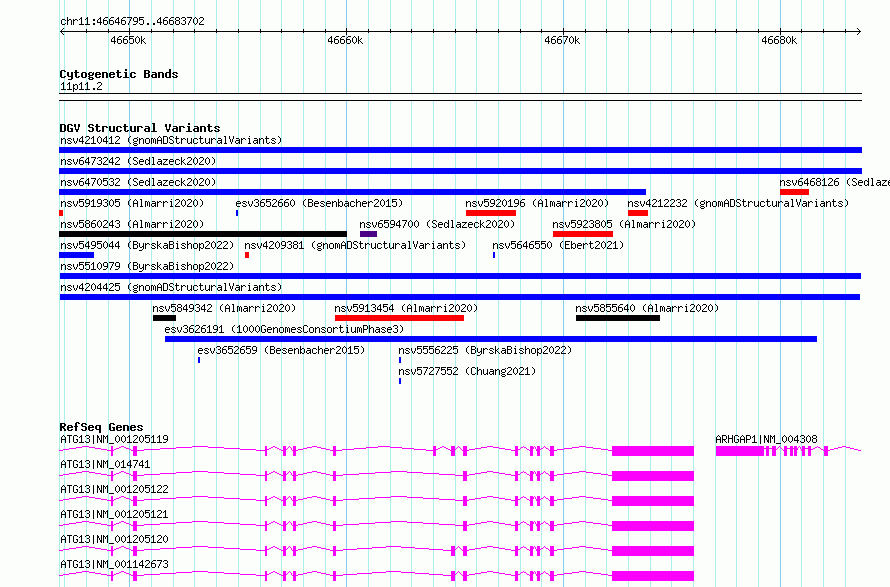This screenshot has height=587, width=890.
Task: Click nsv5646550 Ebert2021 variant label
Action: point(558,245)
